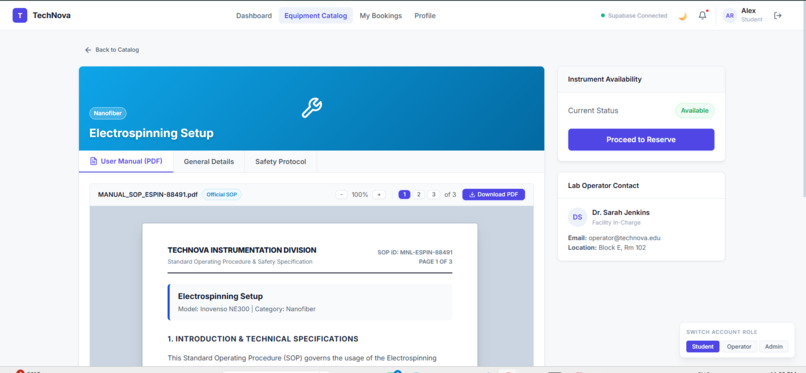Image resolution: width=806 pixels, height=373 pixels.
Task: Zoom out the PDF with minus button
Action: point(341,195)
